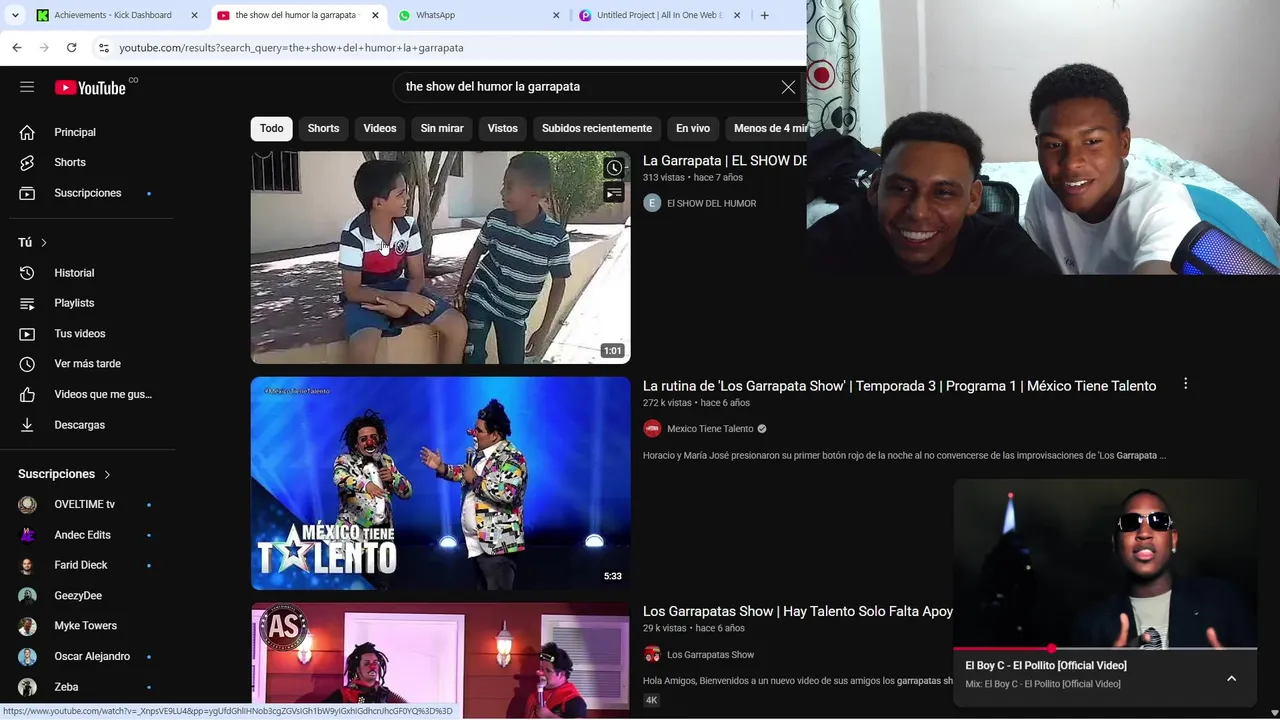The width and height of the screenshot is (1280, 720).
Task: Select the Todo filter chip
Action: (x=272, y=128)
